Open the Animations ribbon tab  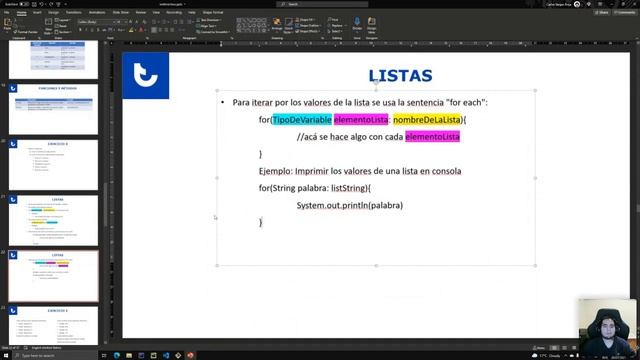[x=97, y=13]
